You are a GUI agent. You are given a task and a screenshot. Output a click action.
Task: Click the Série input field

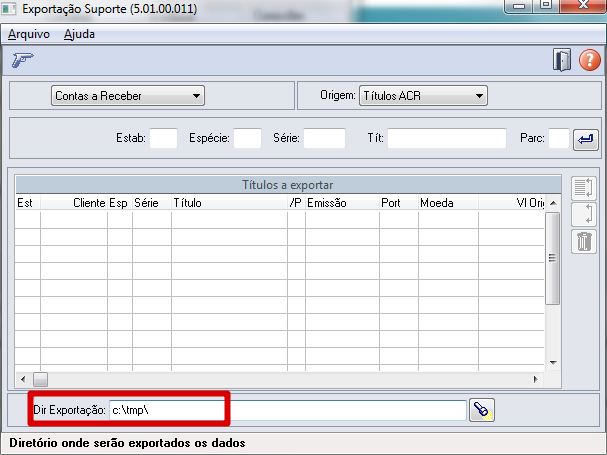coord(324,138)
